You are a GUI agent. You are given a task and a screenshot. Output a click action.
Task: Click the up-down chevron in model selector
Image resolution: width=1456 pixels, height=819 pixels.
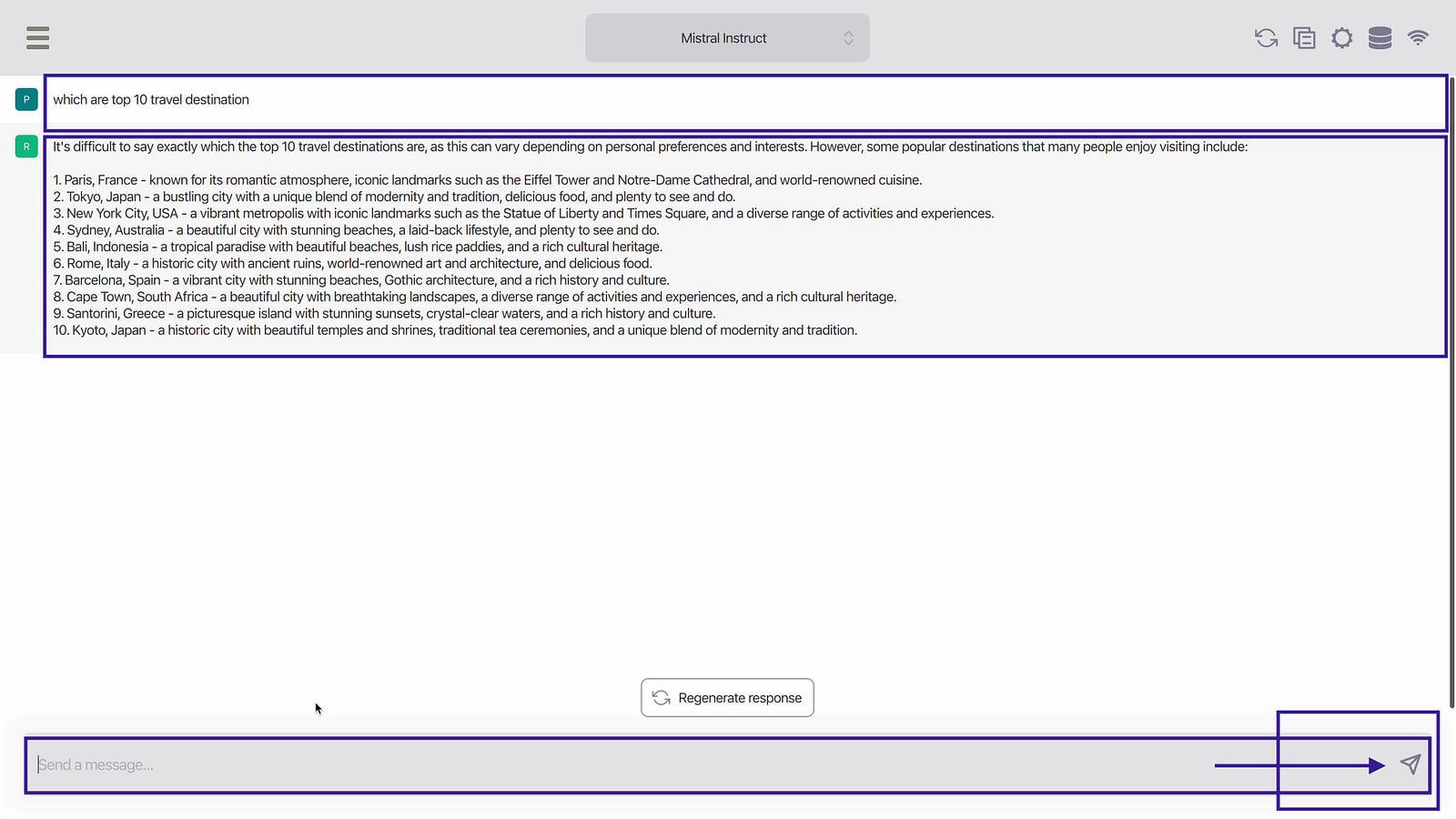(x=848, y=38)
